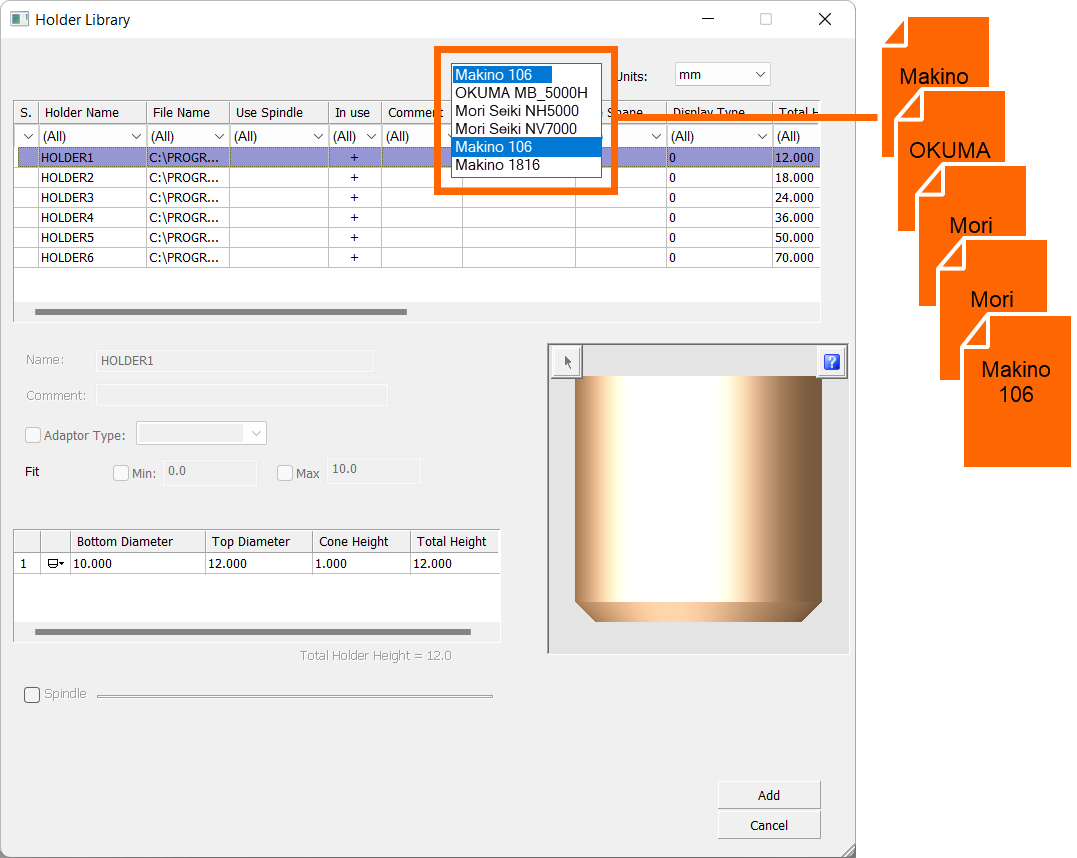The width and height of the screenshot is (1077, 858).
Task: Click the Spindle slider track
Action: tap(295, 696)
